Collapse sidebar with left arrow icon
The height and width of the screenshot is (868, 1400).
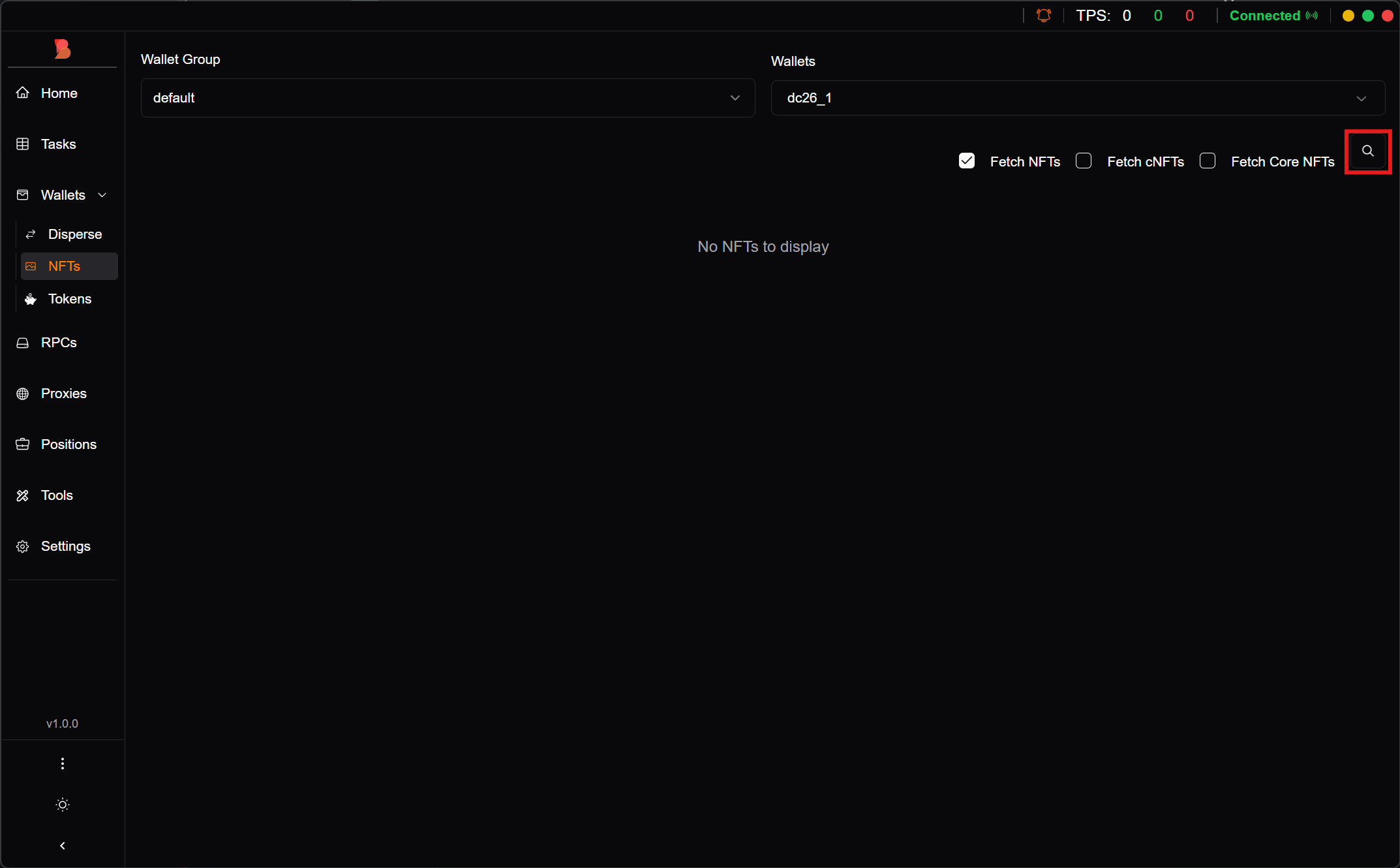click(63, 846)
